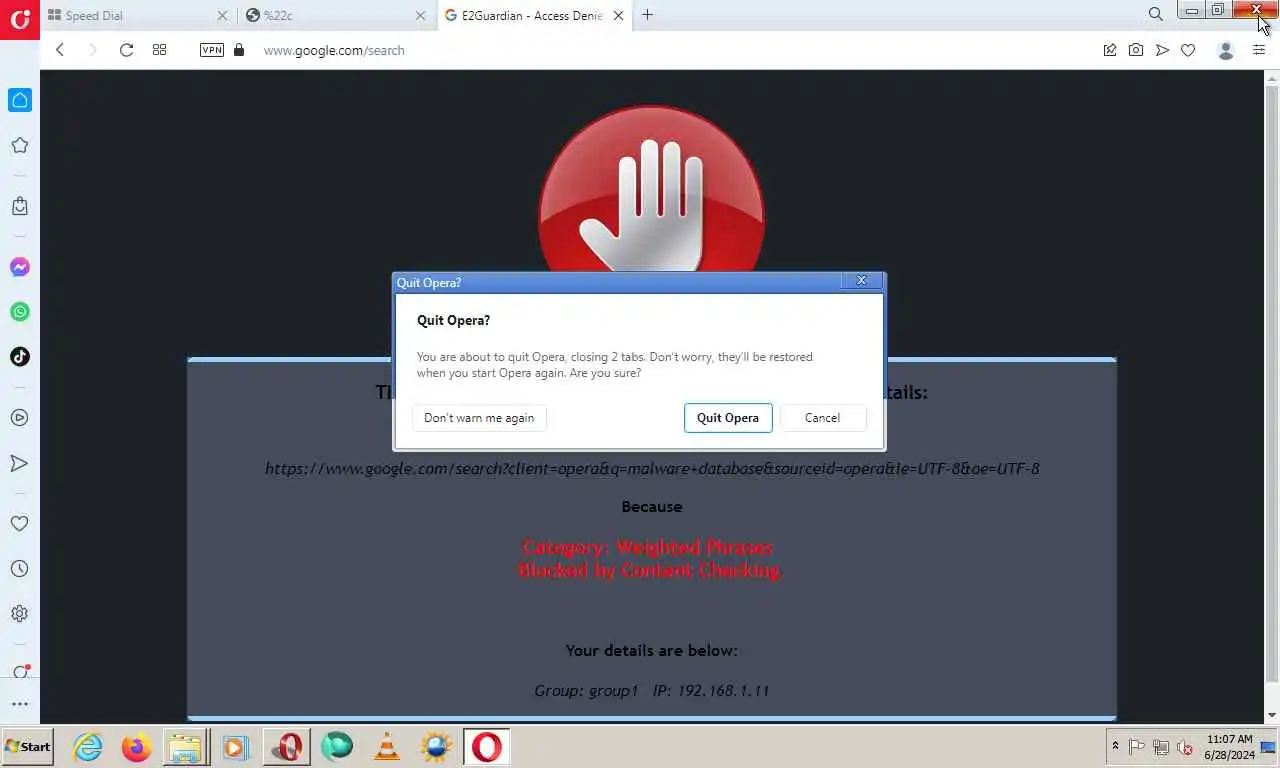
Task: Launch VLC cone icon on taskbar
Action: click(x=387, y=747)
